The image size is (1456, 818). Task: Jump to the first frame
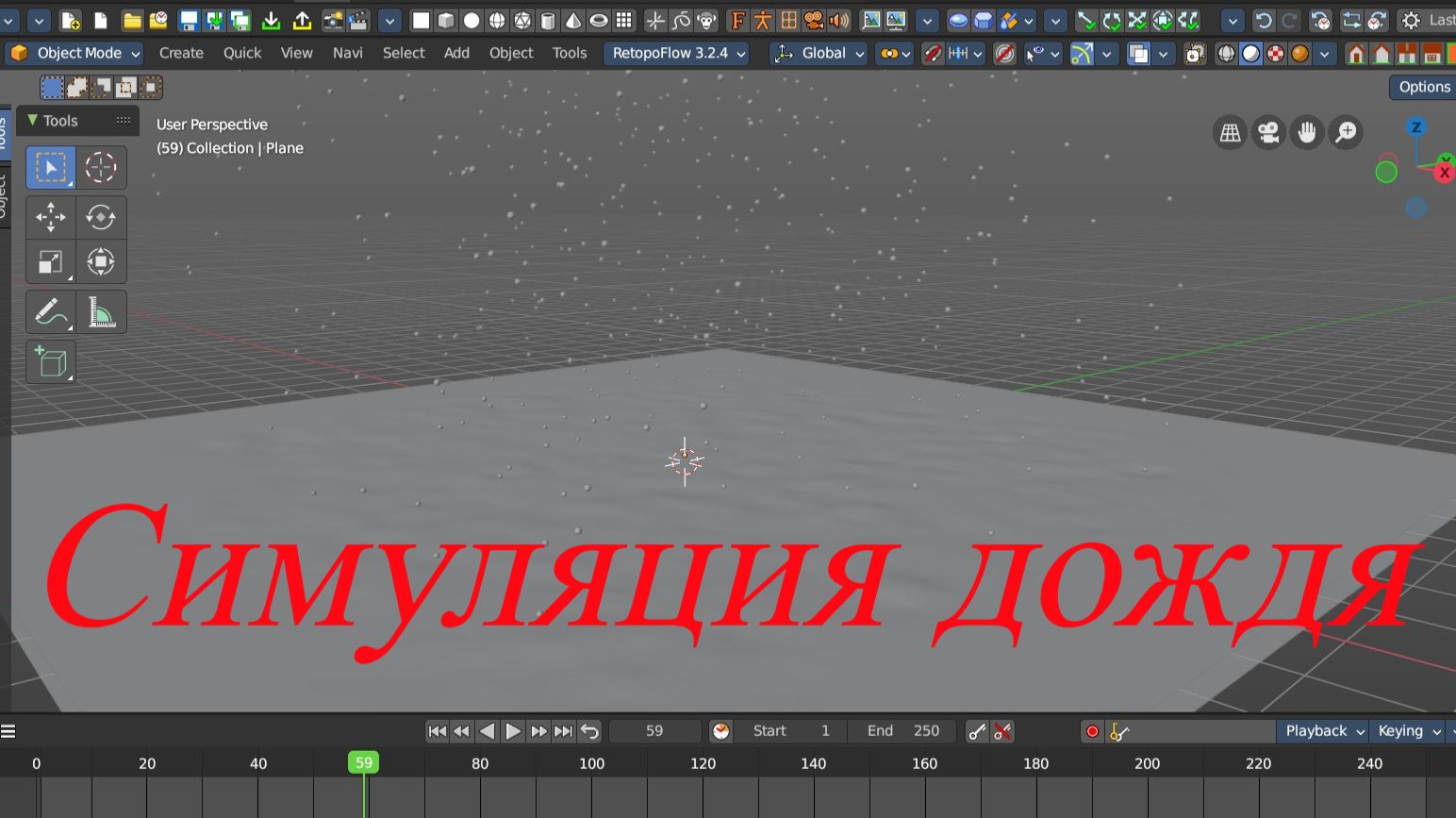pos(437,731)
